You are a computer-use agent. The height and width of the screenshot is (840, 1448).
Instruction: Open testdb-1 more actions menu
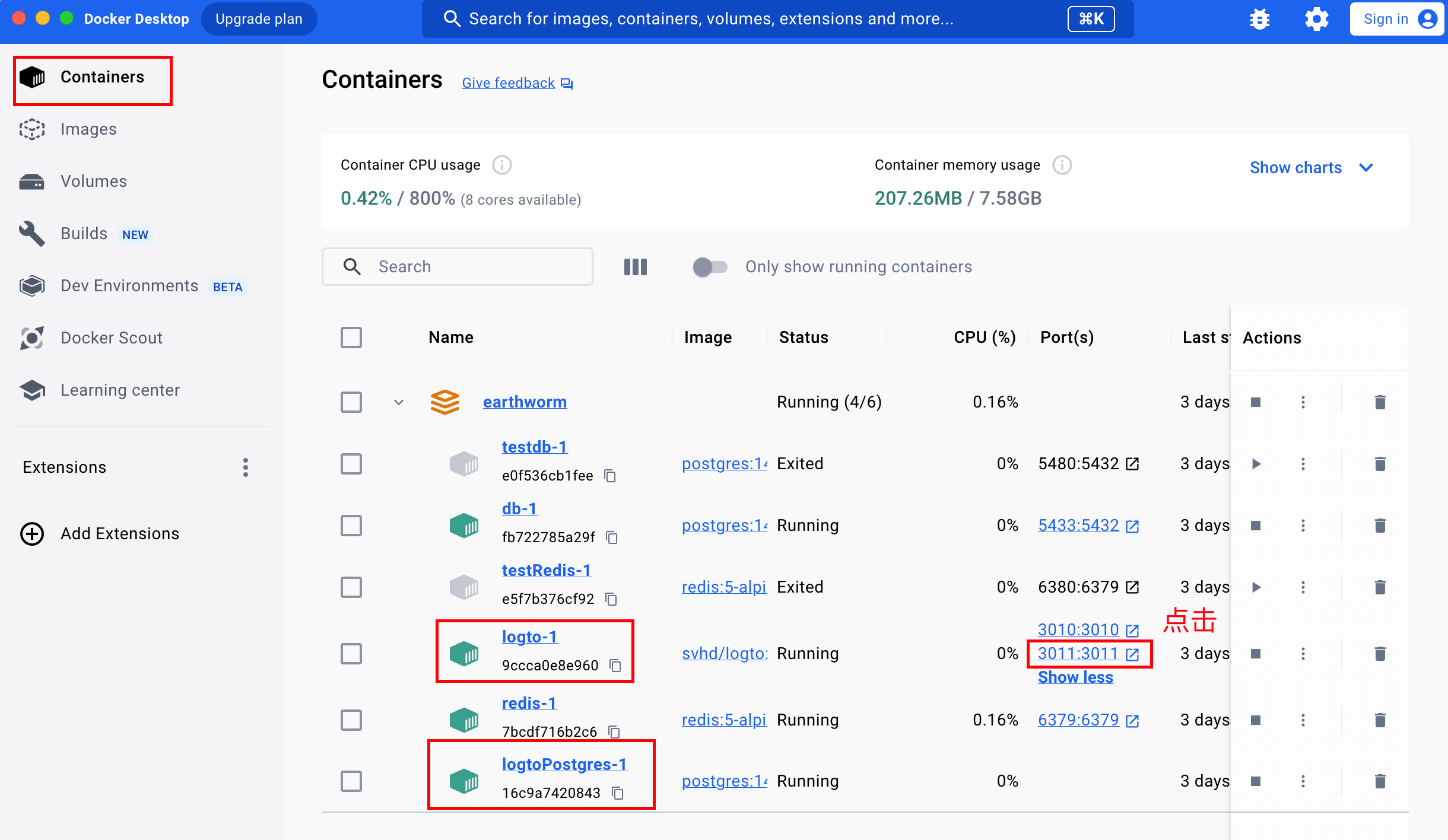point(1303,464)
